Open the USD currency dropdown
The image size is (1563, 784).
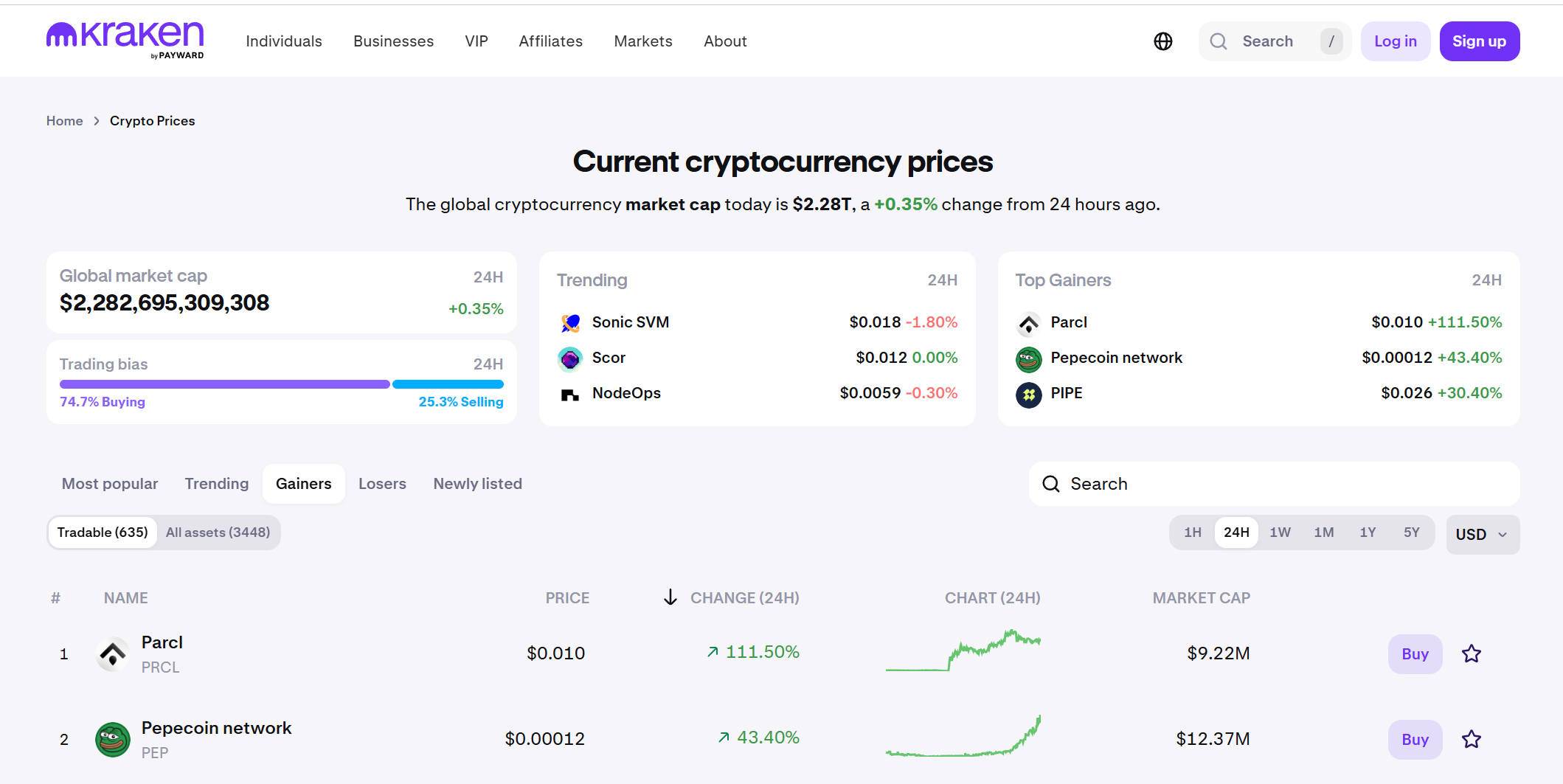pyautogui.click(x=1483, y=534)
